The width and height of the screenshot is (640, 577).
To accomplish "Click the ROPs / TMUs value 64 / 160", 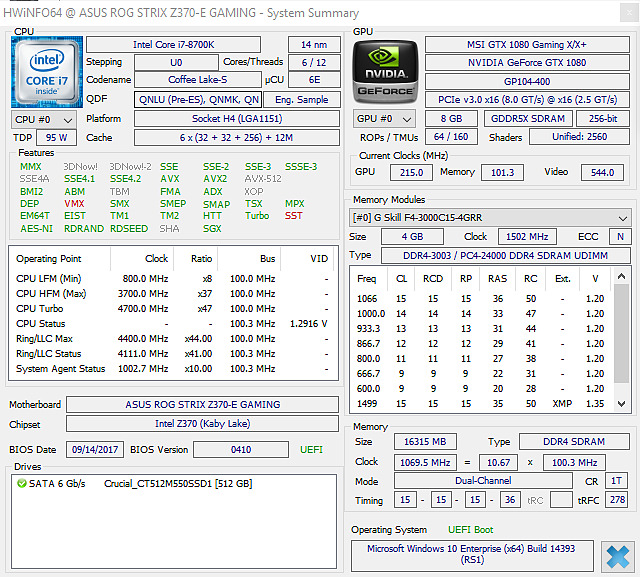I will 451,137.
